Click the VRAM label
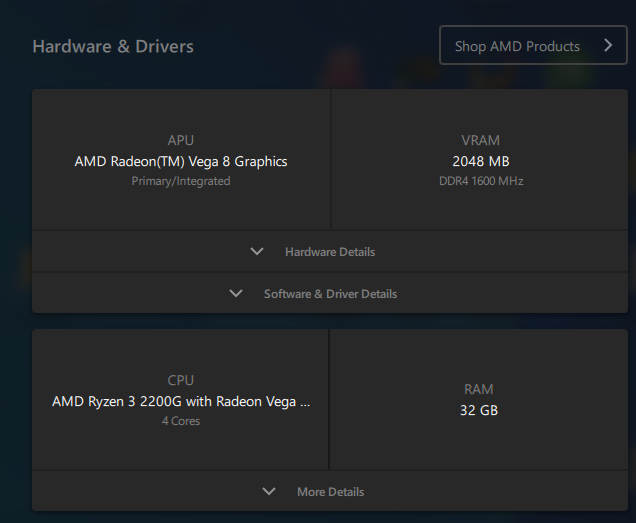Viewport: 636px width, 523px height. click(481, 141)
